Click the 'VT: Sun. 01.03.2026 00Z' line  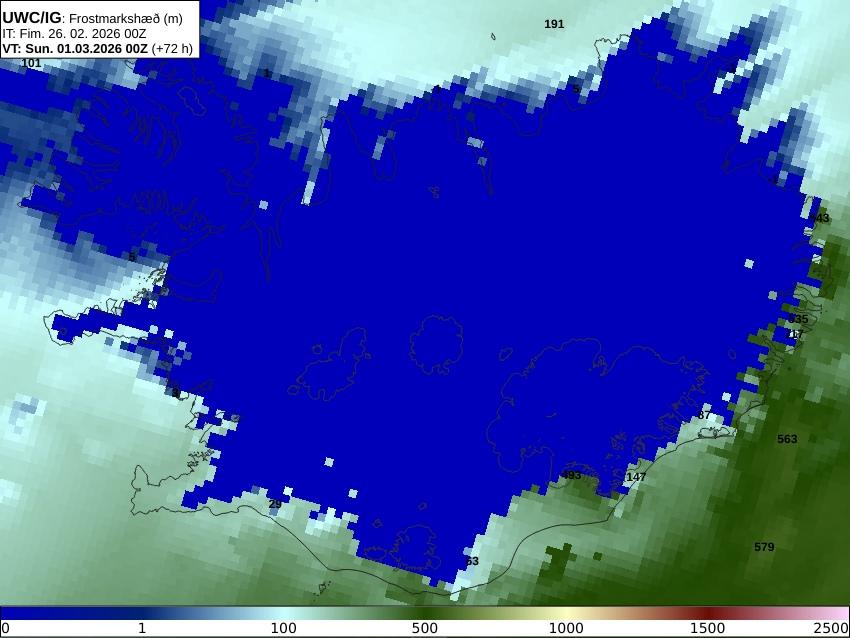click(75, 48)
